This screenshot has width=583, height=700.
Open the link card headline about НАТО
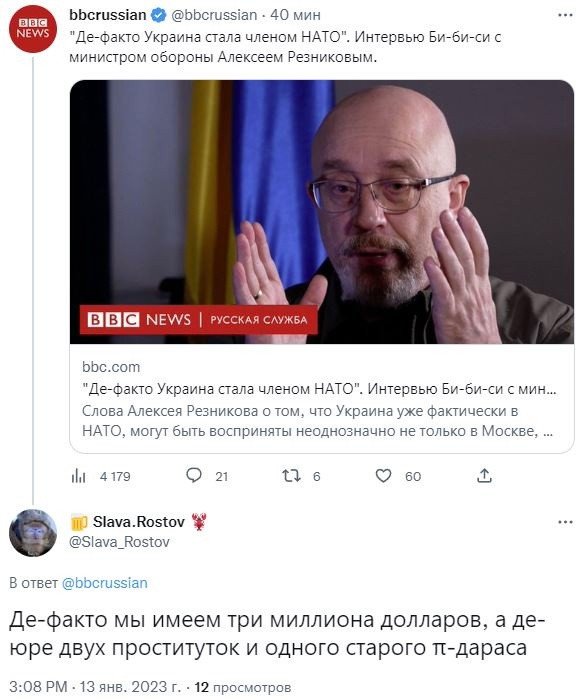point(319,389)
